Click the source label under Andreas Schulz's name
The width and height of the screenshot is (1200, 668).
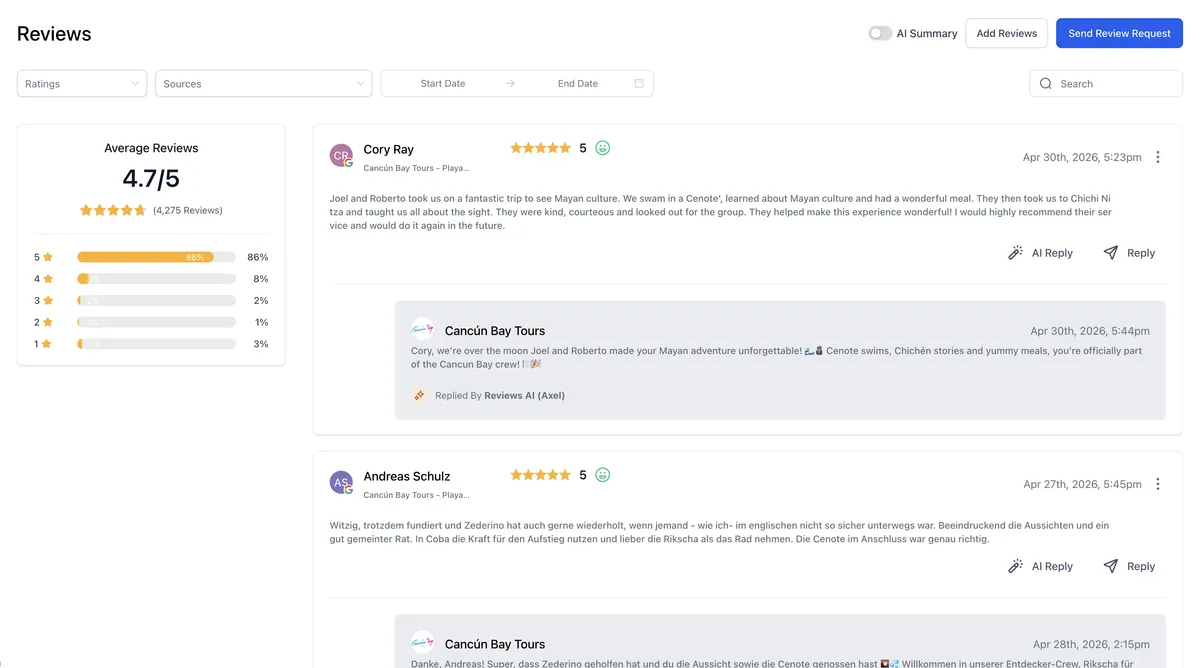(416, 495)
